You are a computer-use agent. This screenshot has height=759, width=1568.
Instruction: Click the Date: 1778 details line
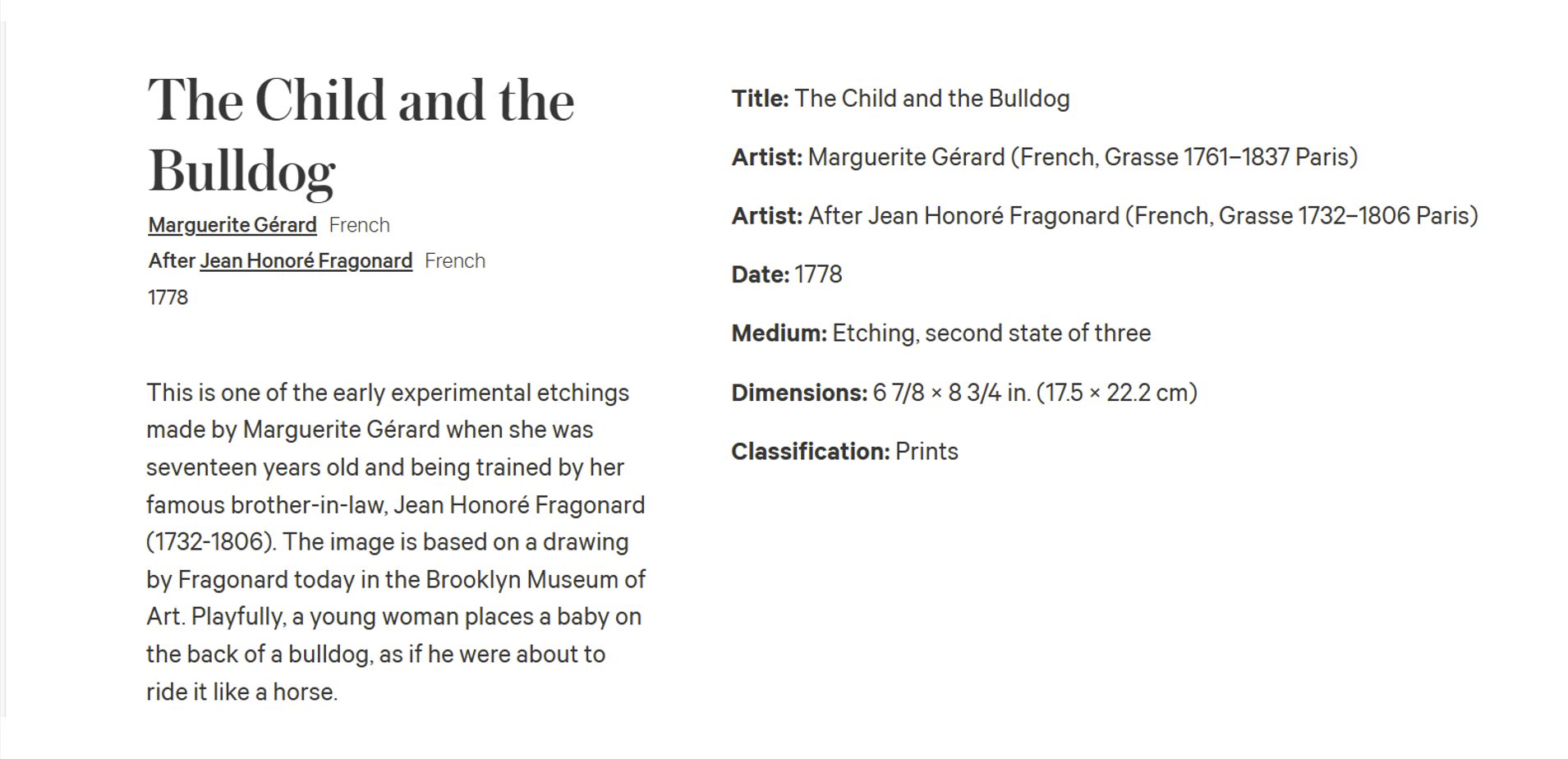[x=786, y=274]
